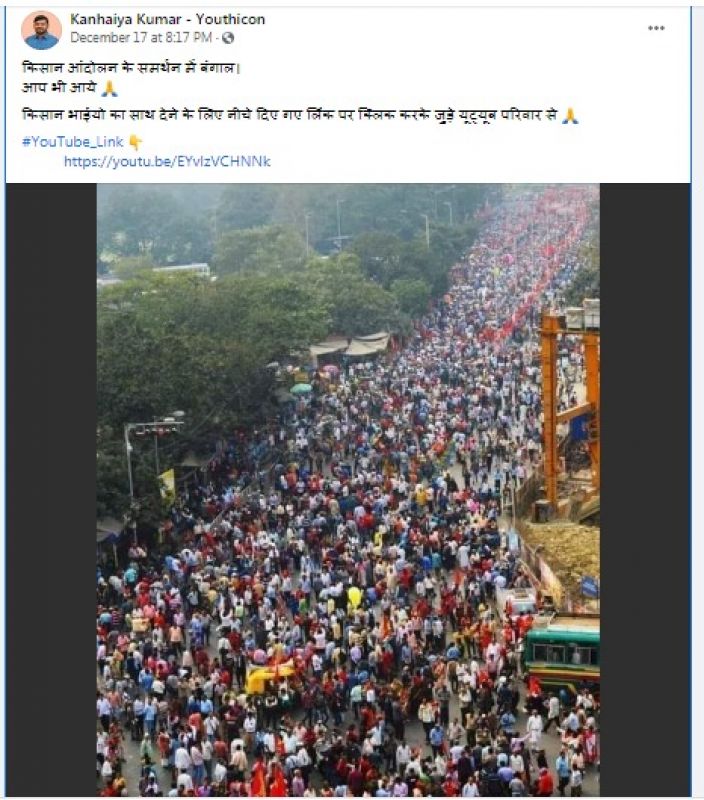Viewport: 704px width, 800px height.
Task: Open the youtu.be/EYvlzVCHNNk video link
Action: 167,162
